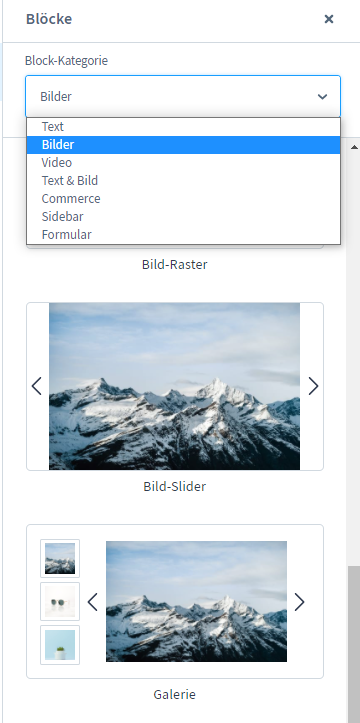360x723 pixels.
Task: Click the Bild-Slider block preview image
Action: point(174,386)
